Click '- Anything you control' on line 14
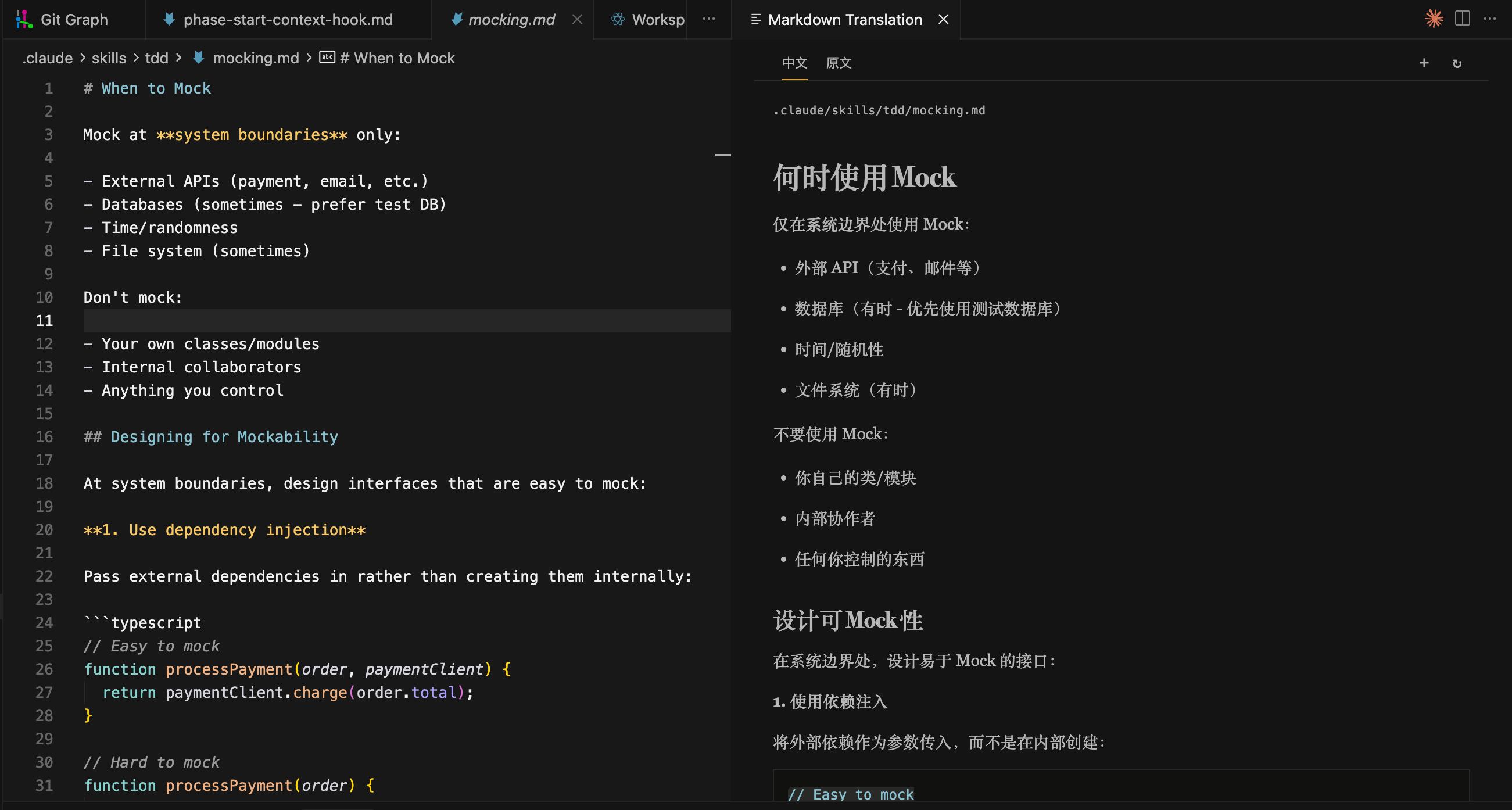The height and width of the screenshot is (810, 1512). point(183,390)
